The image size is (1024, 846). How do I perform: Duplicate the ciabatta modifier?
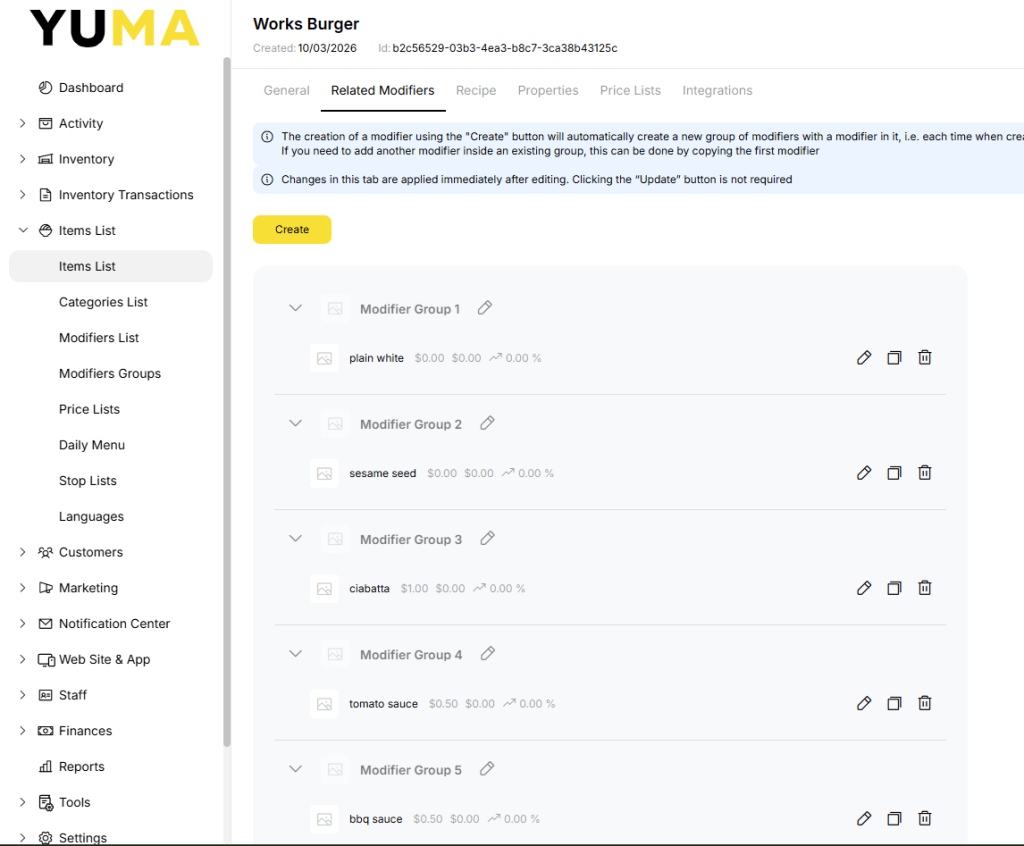894,588
